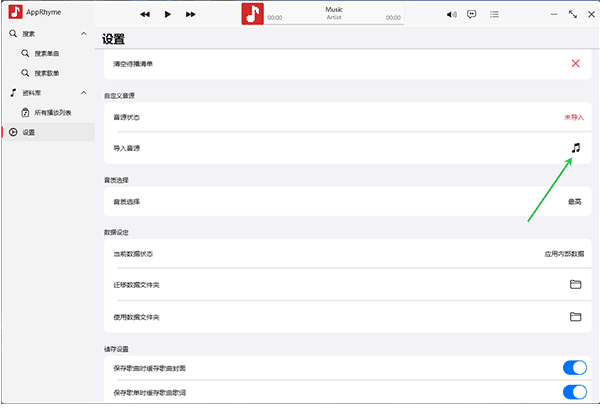Skip to the next track
The width and height of the screenshot is (600, 410).
click(191, 14)
